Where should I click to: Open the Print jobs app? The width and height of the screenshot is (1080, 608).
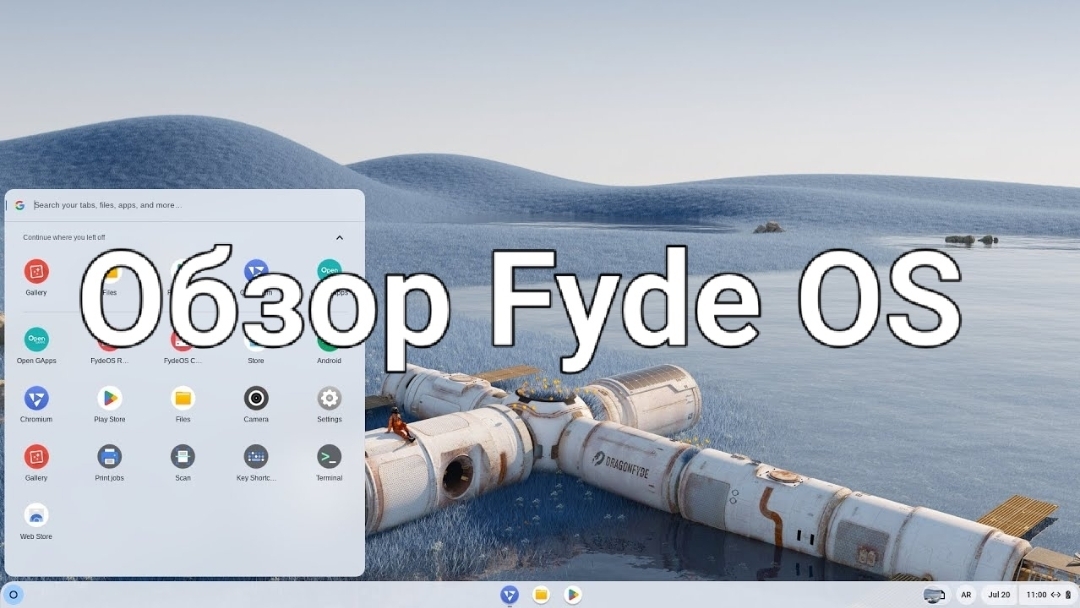click(x=110, y=463)
